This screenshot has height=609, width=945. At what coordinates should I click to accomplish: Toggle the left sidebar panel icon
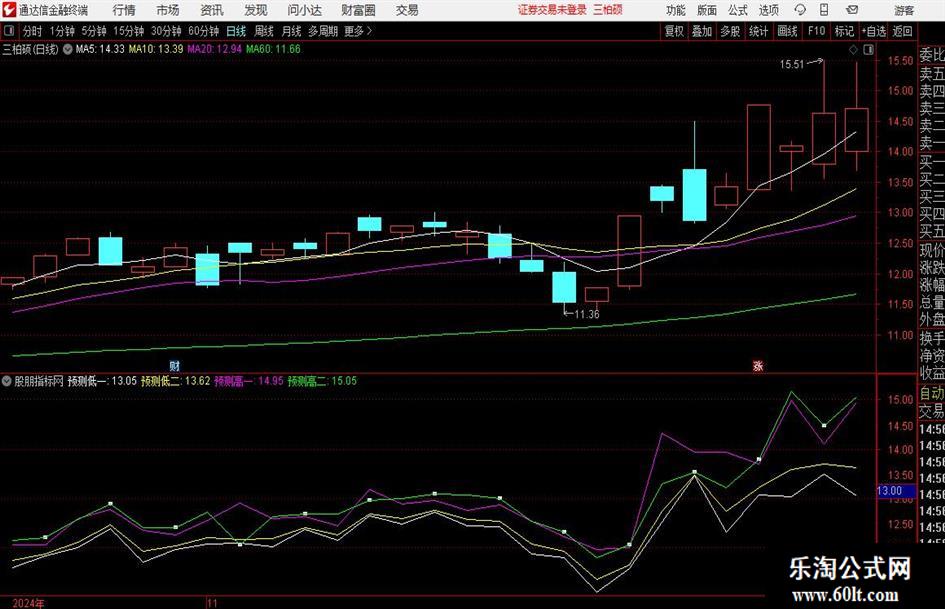[9, 31]
